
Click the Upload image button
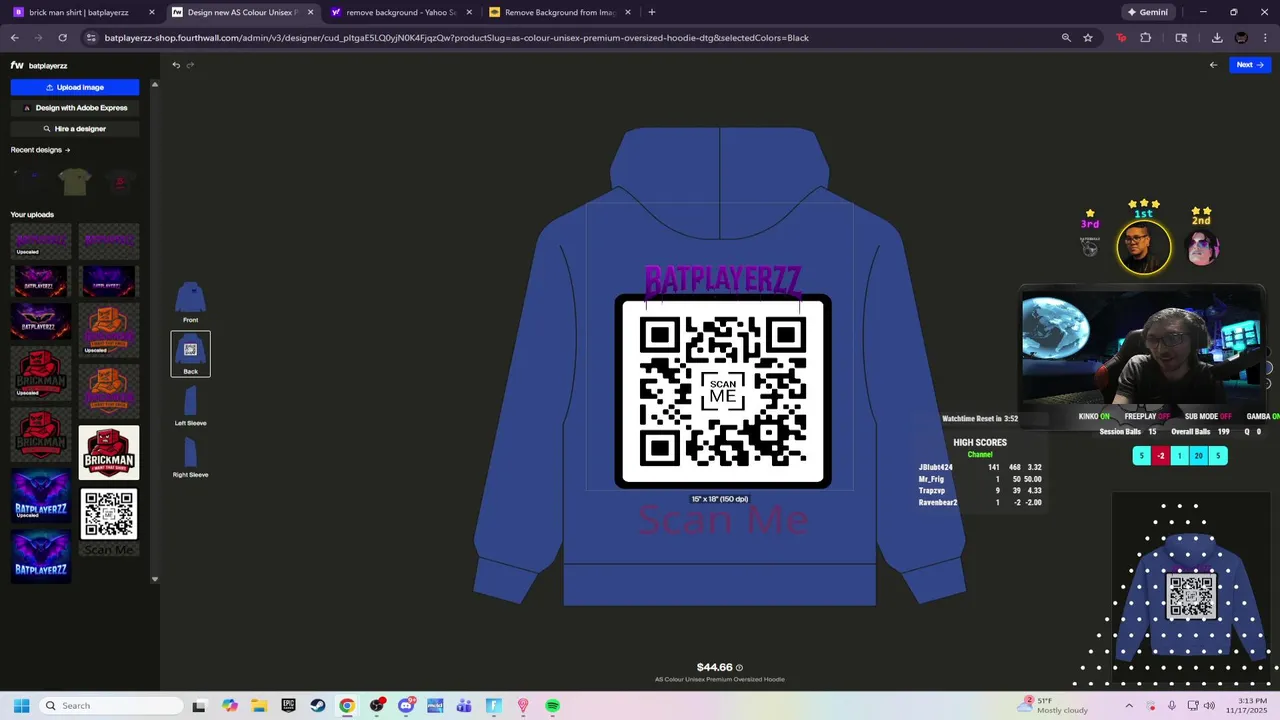[75, 87]
